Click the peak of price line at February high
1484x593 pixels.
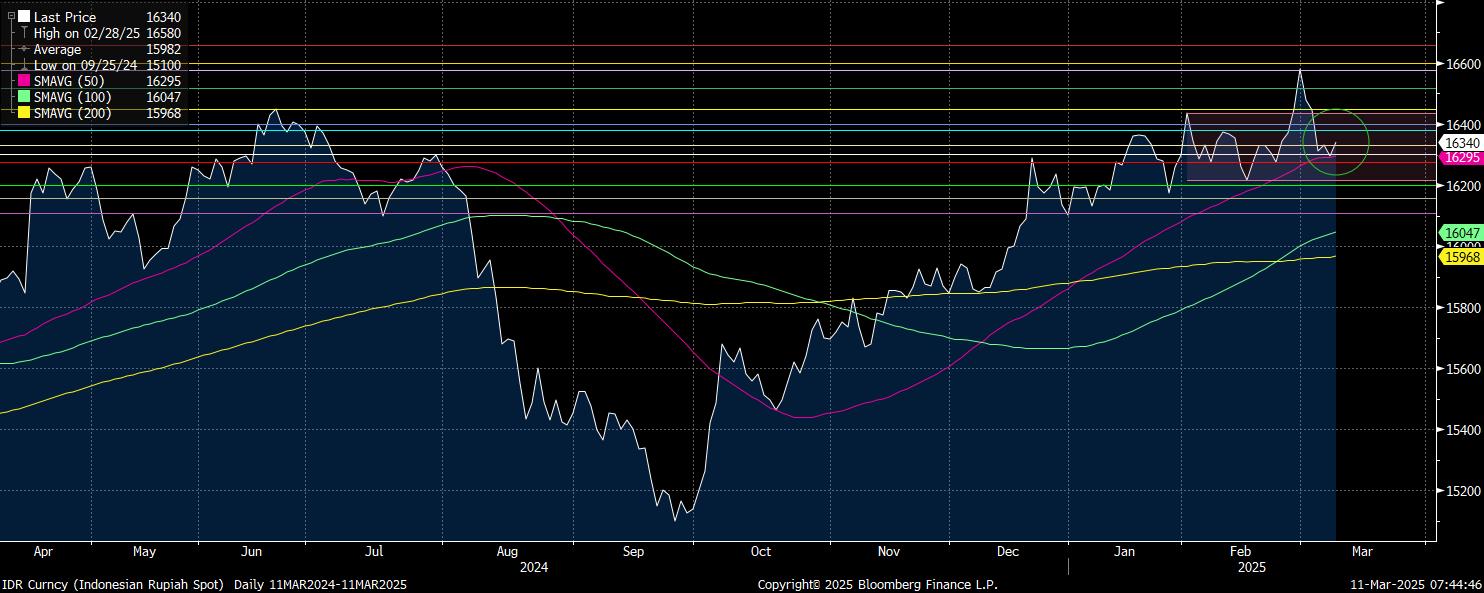click(x=1299, y=70)
